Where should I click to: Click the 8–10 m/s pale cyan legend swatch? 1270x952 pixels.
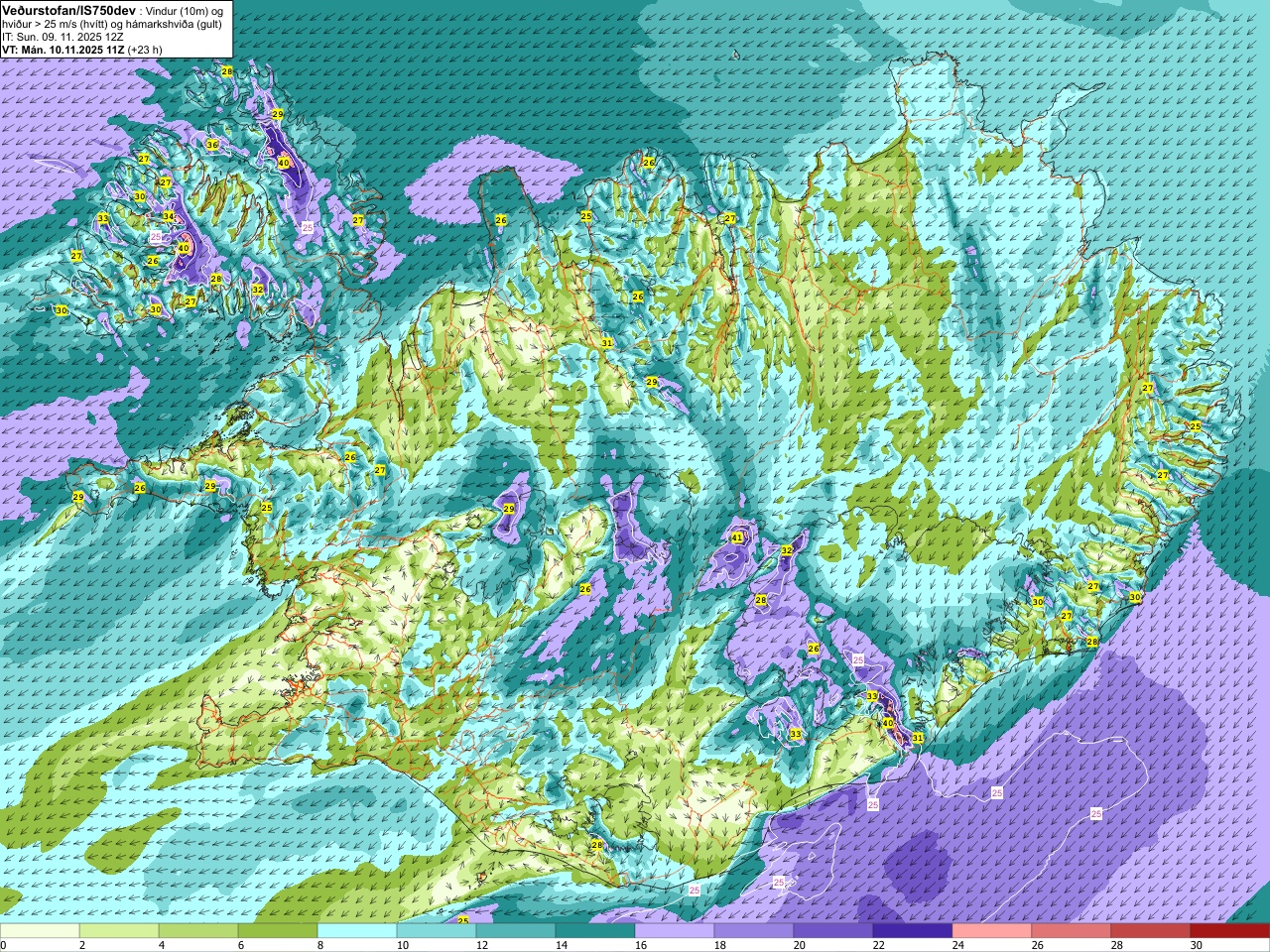357,931
